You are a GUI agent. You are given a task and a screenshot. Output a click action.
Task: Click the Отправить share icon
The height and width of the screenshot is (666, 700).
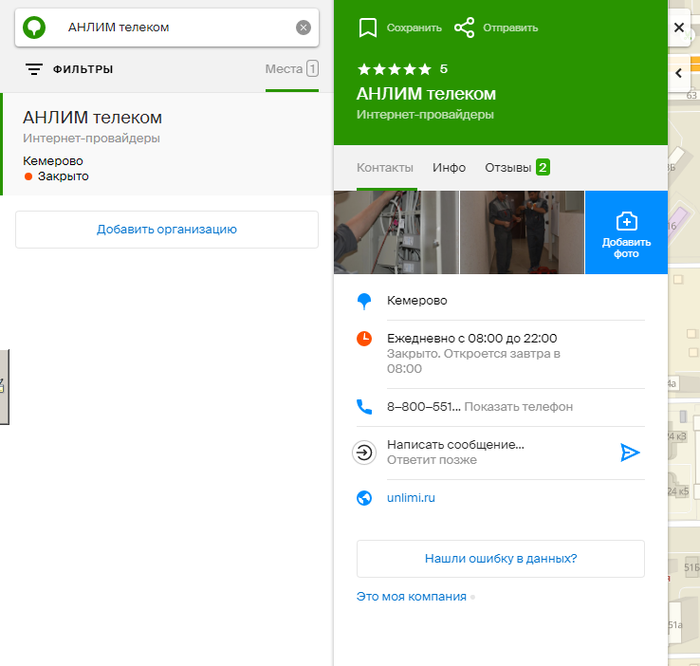click(x=464, y=27)
